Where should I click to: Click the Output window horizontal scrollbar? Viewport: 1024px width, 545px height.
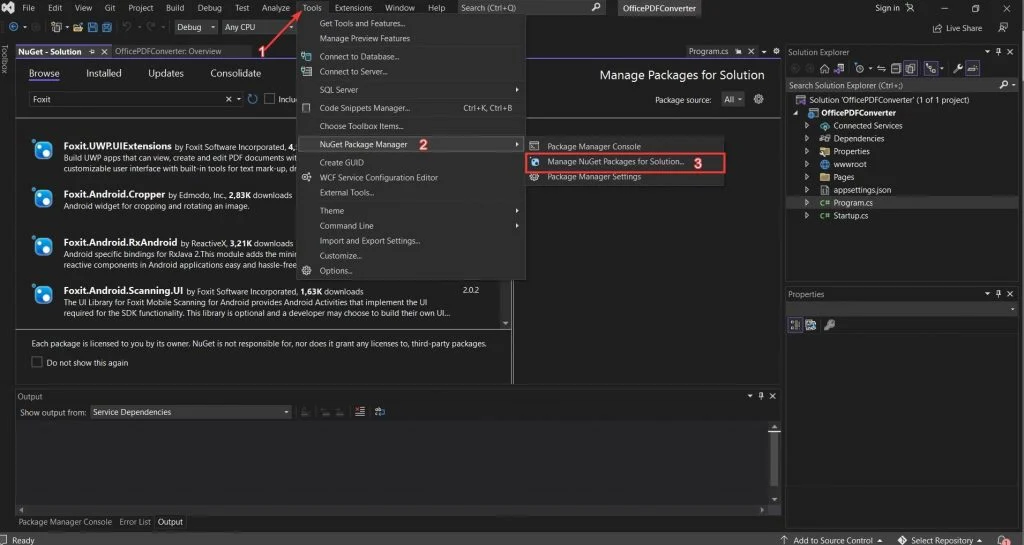click(x=392, y=510)
